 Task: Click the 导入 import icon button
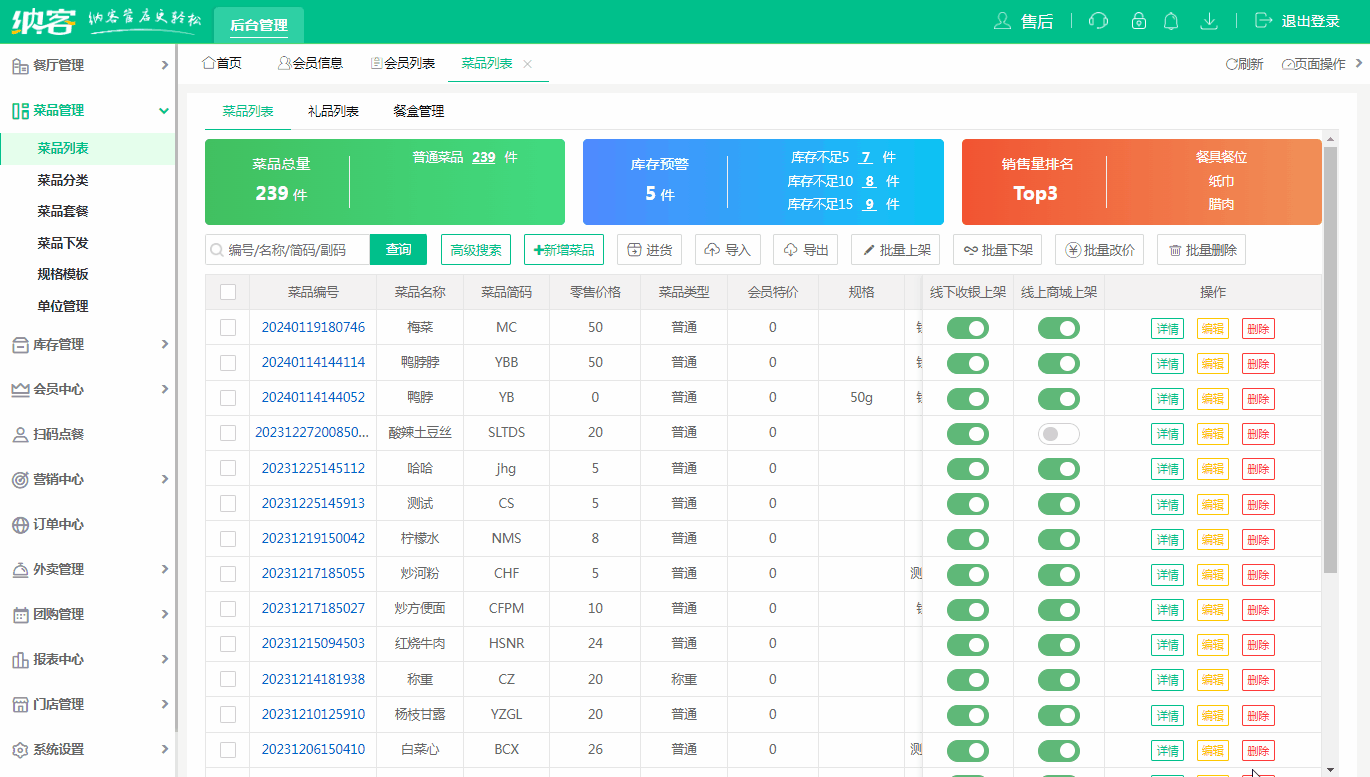pos(727,249)
